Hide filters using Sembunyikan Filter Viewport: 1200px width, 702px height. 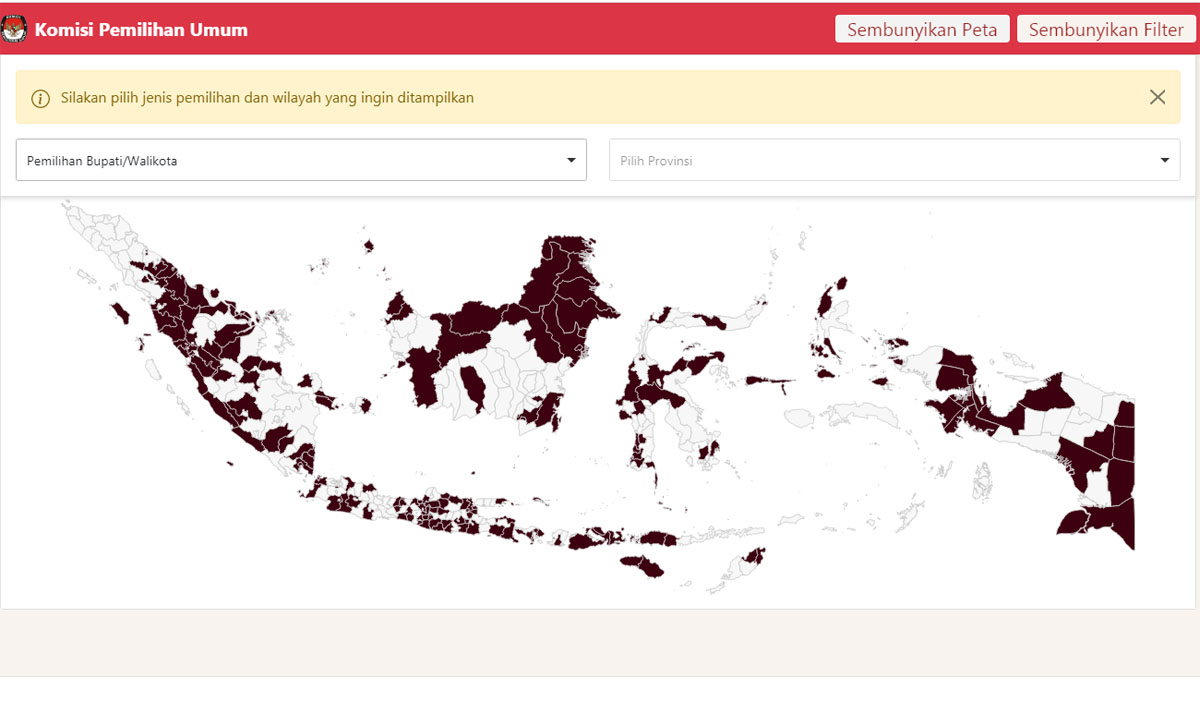[x=1106, y=29]
